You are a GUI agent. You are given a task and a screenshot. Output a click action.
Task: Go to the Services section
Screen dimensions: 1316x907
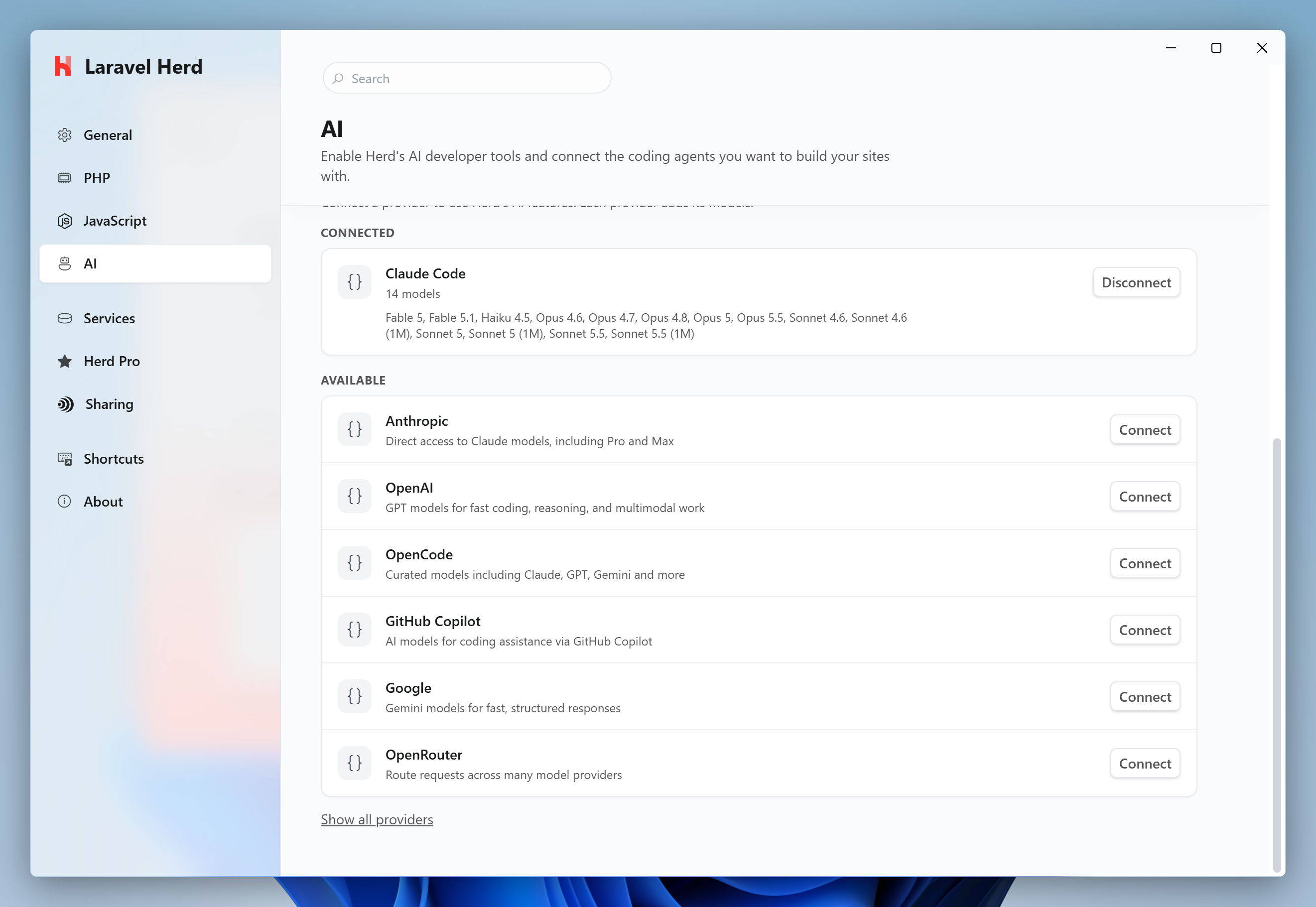(x=155, y=318)
